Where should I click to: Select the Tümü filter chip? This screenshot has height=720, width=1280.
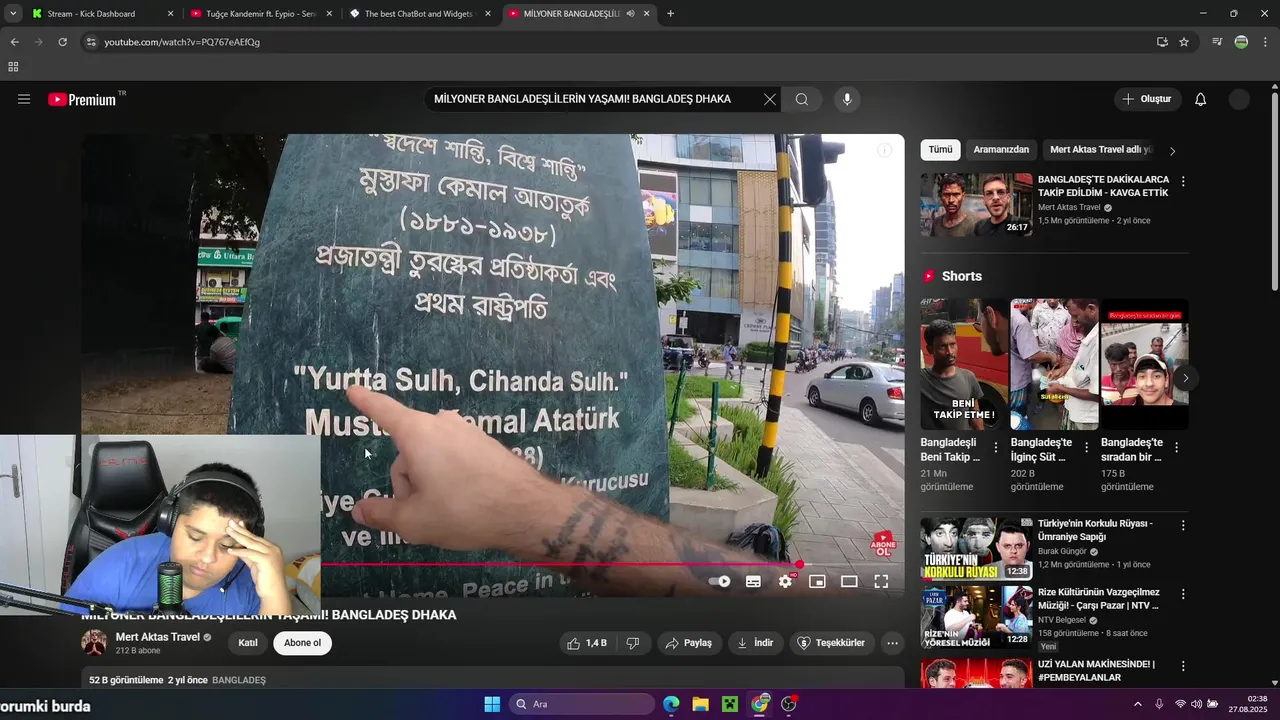click(x=940, y=149)
